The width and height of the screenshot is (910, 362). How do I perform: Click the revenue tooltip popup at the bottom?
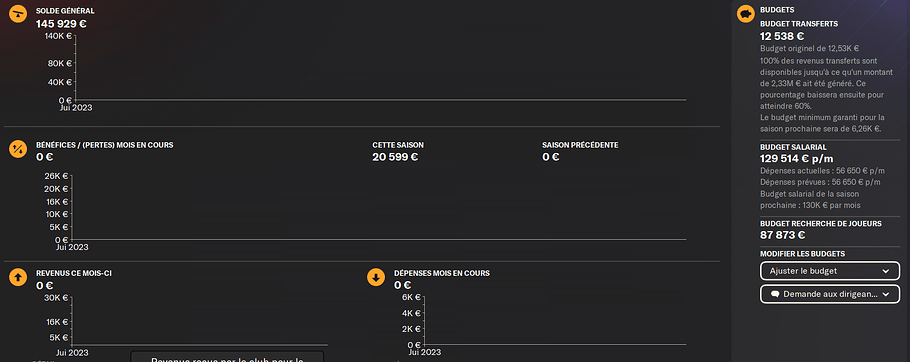point(227,356)
